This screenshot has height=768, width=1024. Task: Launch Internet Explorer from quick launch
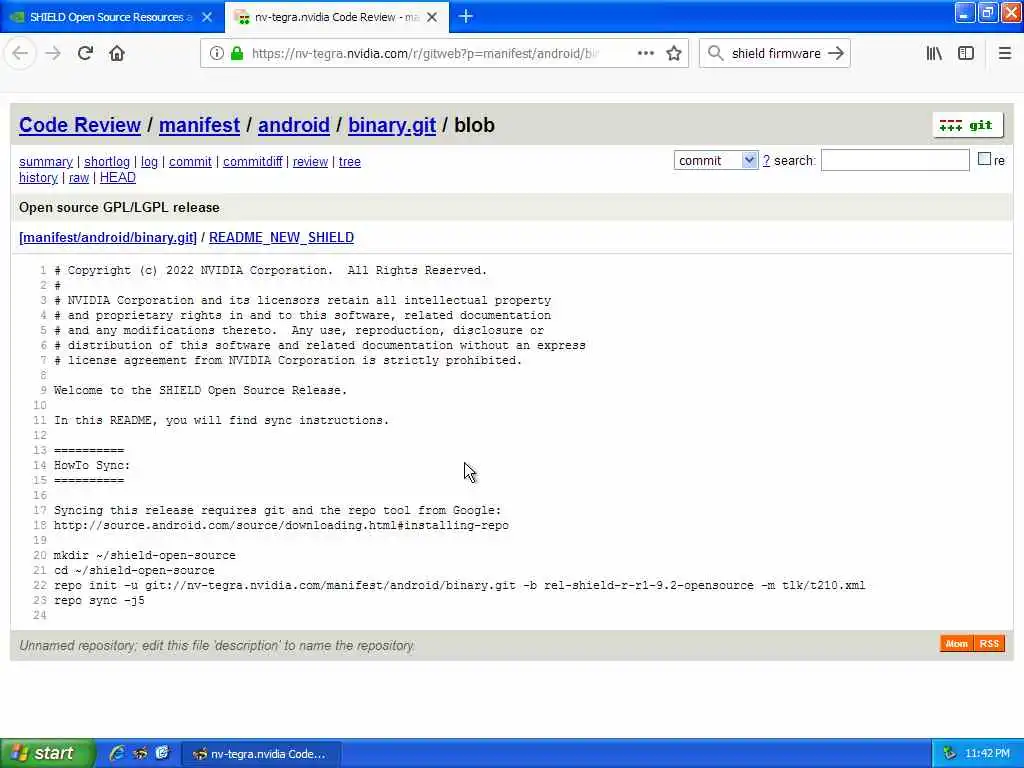click(117, 754)
